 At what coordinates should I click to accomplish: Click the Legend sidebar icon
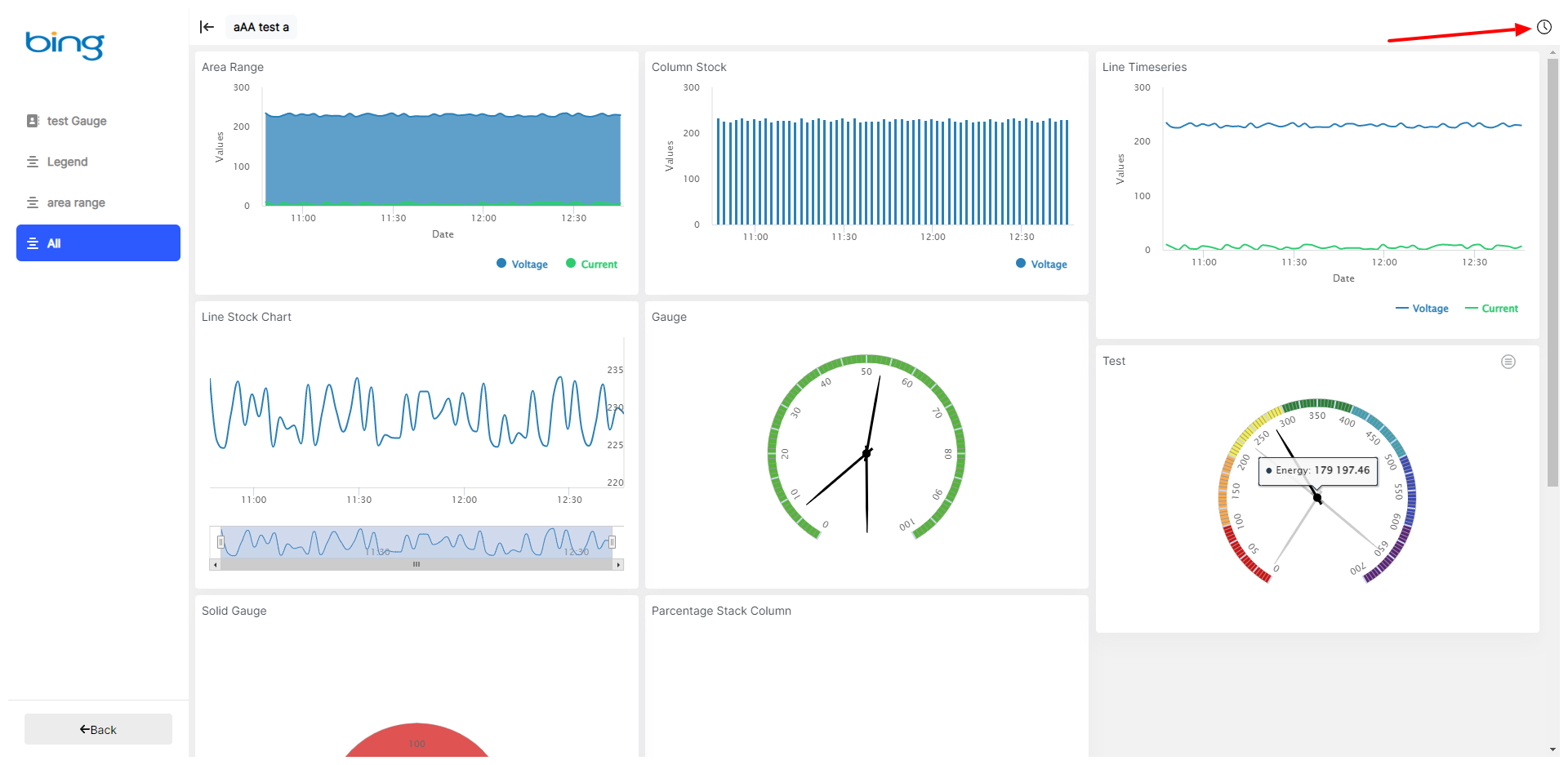[x=33, y=162]
